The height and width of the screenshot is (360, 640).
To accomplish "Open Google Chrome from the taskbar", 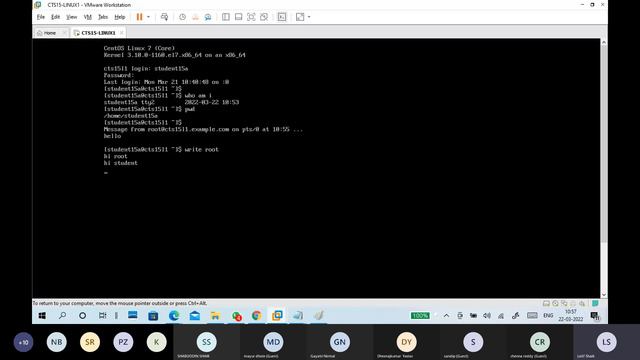I will tap(256, 316).
